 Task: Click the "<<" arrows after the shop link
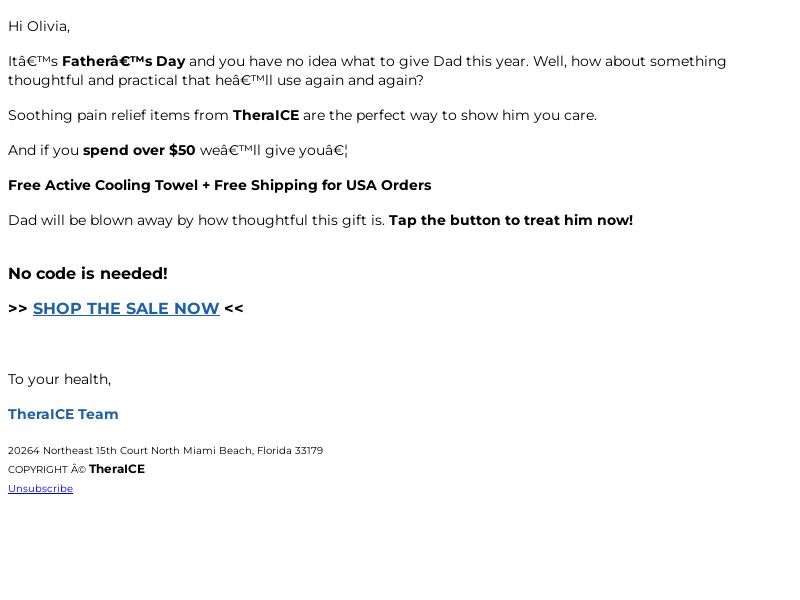coord(234,309)
